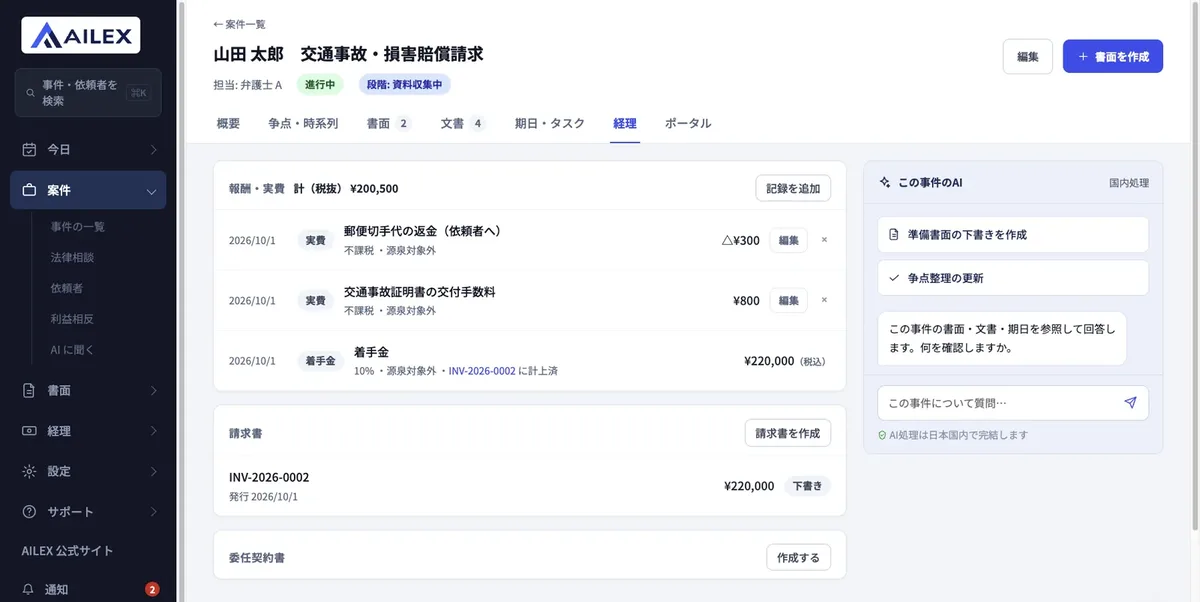Click the search magnifier icon in sidebar
Image resolution: width=1200 pixels, height=602 pixels.
pos(30,93)
